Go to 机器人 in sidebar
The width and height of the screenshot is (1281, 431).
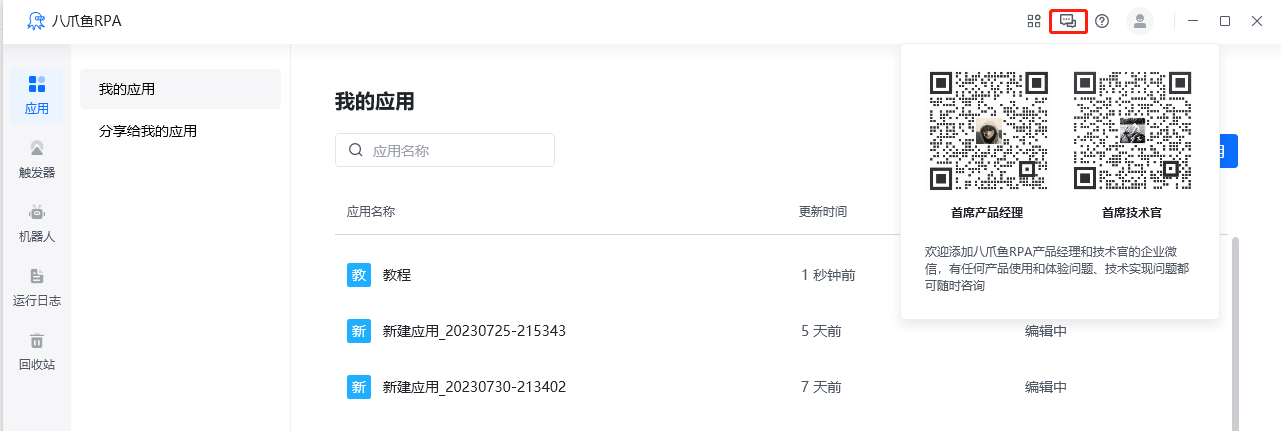pyautogui.click(x=37, y=223)
